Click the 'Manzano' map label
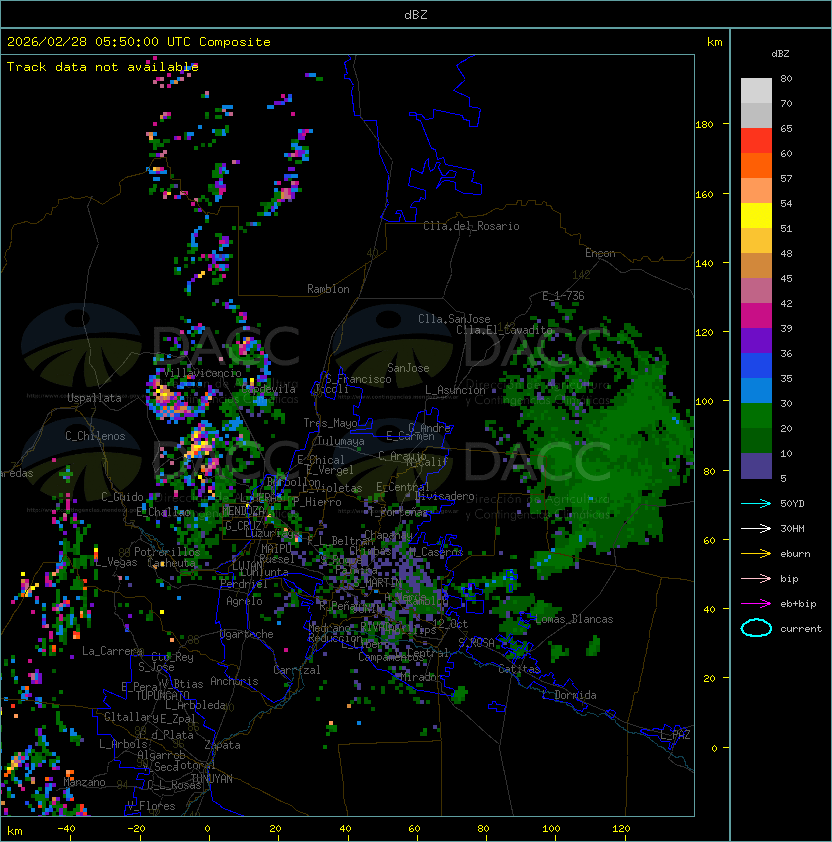Image resolution: width=832 pixels, height=842 pixels. point(84,782)
